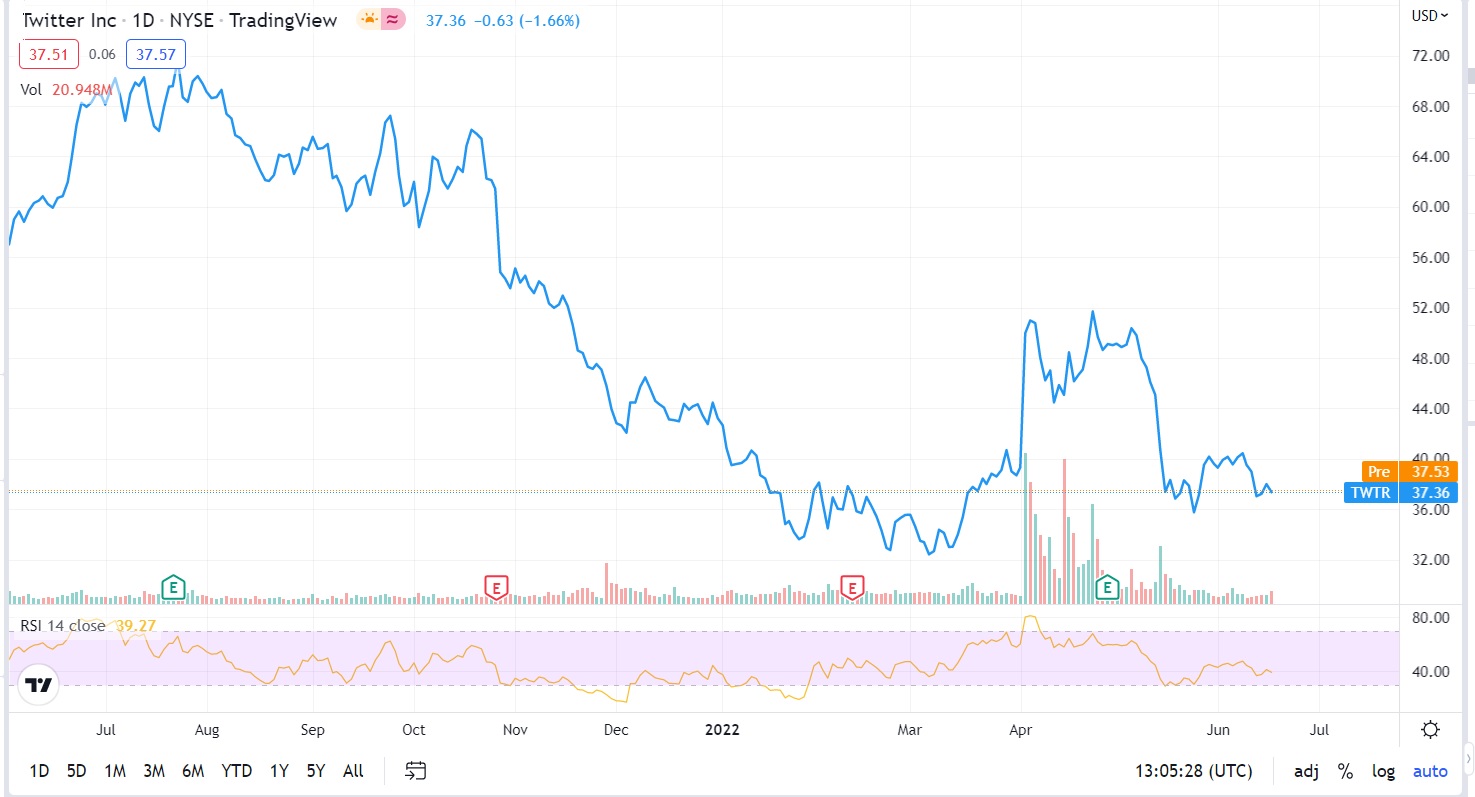Click the pre-market sun session icon

point(370,20)
